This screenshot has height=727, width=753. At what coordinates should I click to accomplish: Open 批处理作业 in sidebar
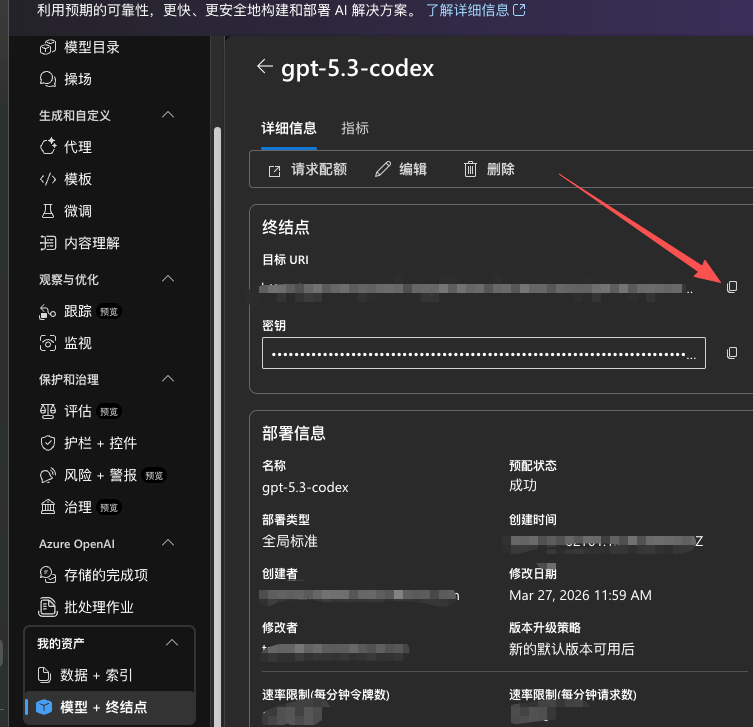(98, 607)
